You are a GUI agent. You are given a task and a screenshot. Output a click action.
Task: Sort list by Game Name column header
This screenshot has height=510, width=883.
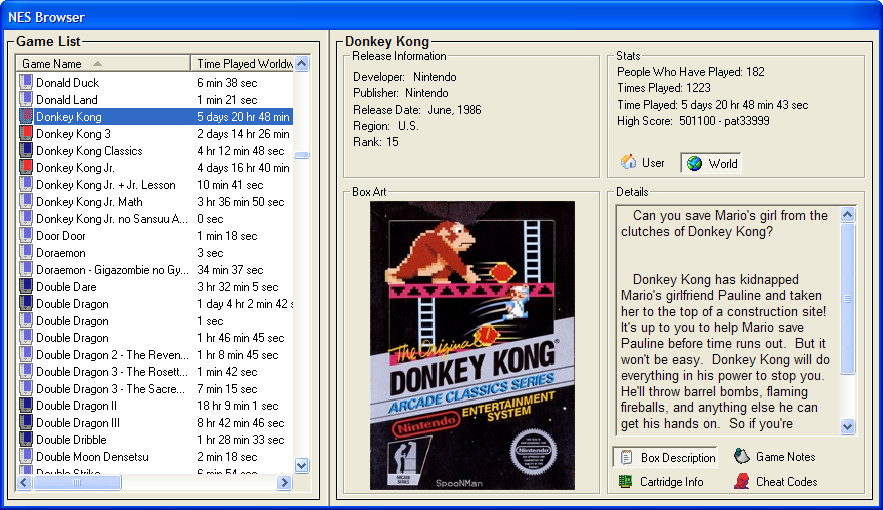point(103,64)
